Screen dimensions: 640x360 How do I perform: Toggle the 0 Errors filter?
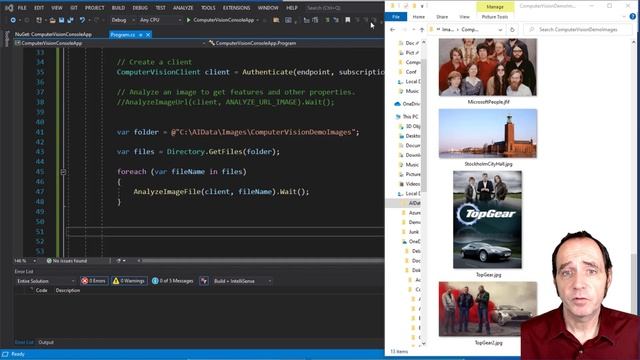point(94,281)
